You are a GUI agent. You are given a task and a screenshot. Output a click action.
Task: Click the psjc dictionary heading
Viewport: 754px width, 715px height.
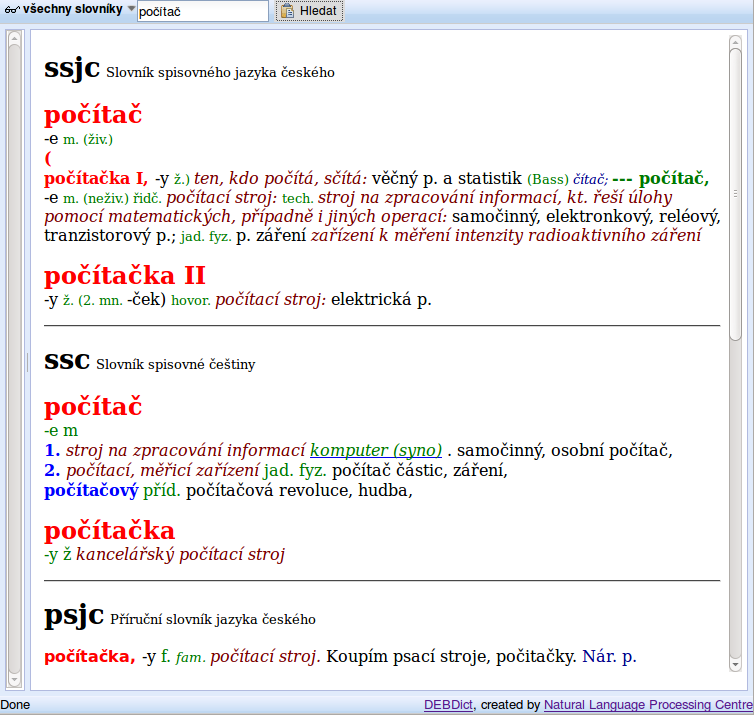(x=74, y=615)
